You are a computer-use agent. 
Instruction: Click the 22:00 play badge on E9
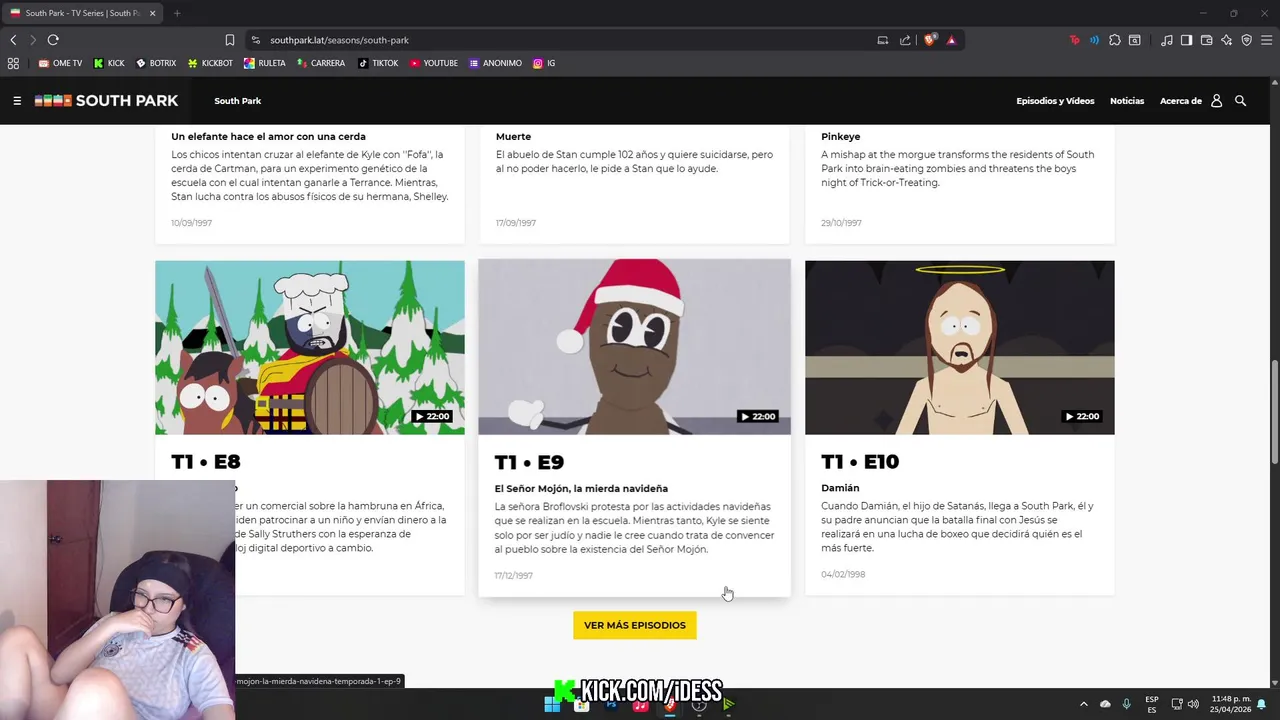(x=758, y=416)
